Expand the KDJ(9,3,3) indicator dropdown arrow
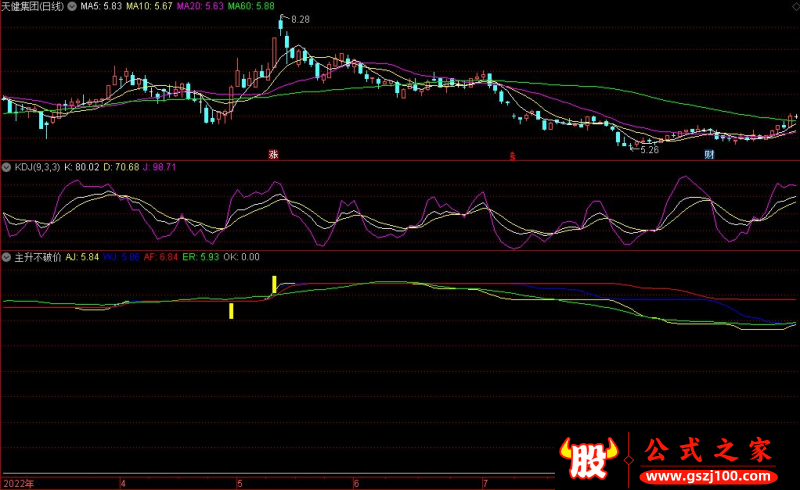This screenshot has width=800, height=490. click(x=6, y=167)
